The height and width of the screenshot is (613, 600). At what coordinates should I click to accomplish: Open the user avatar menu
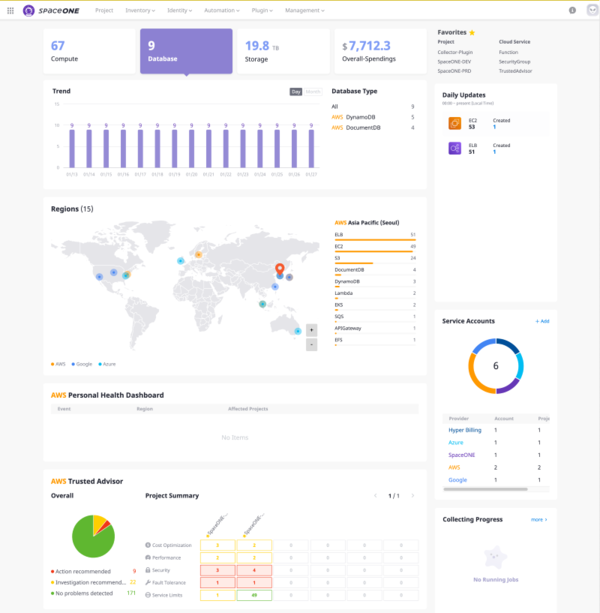coord(593,10)
